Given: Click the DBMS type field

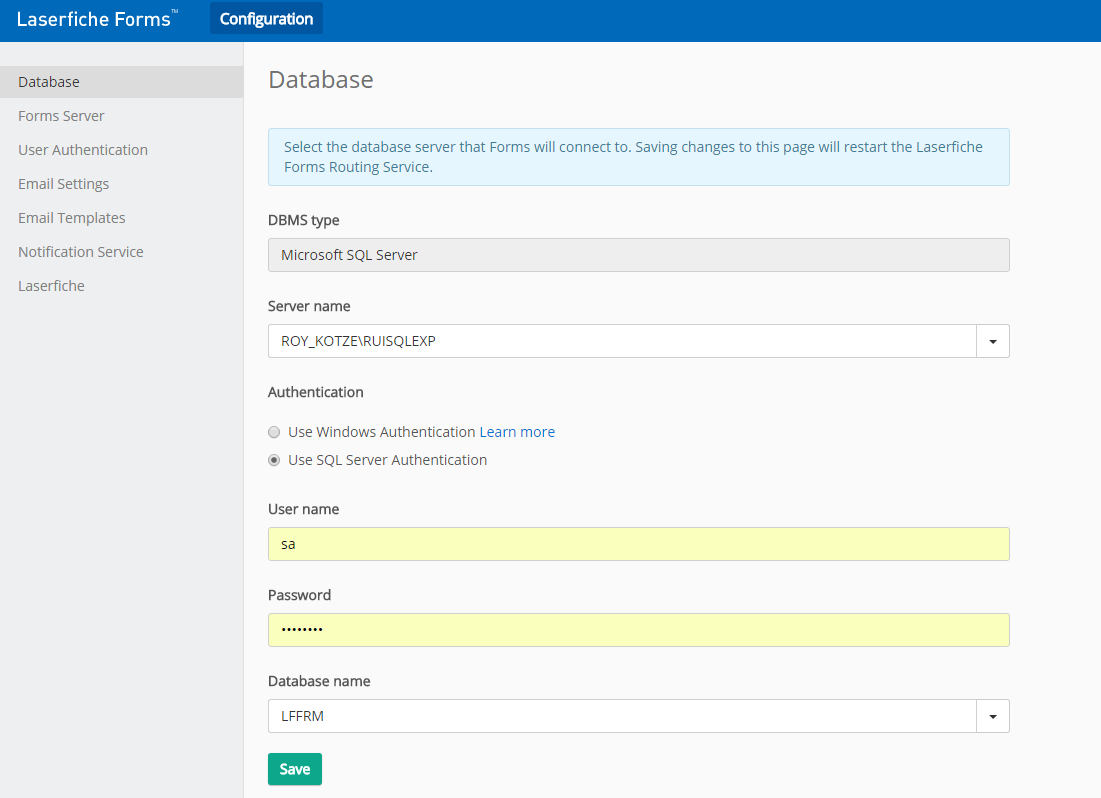Looking at the screenshot, I should pos(638,255).
